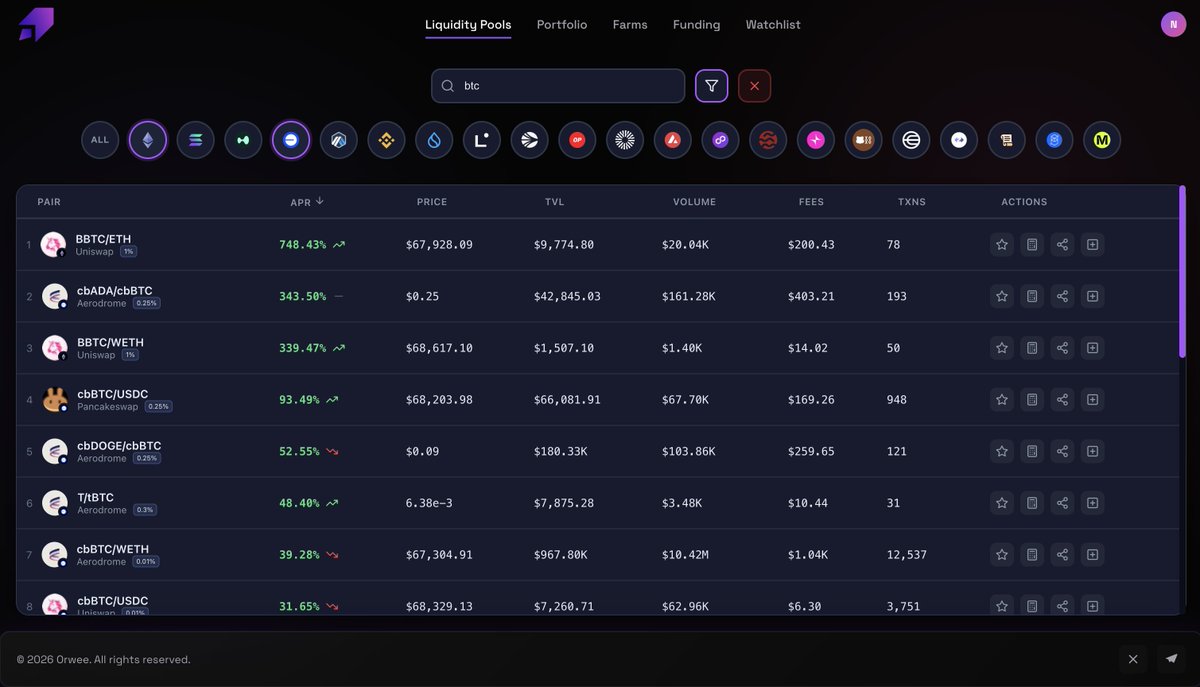Share the cbBTC/WETH pool
Viewport: 1200px width, 687px height.
(x=1062, y=554)
